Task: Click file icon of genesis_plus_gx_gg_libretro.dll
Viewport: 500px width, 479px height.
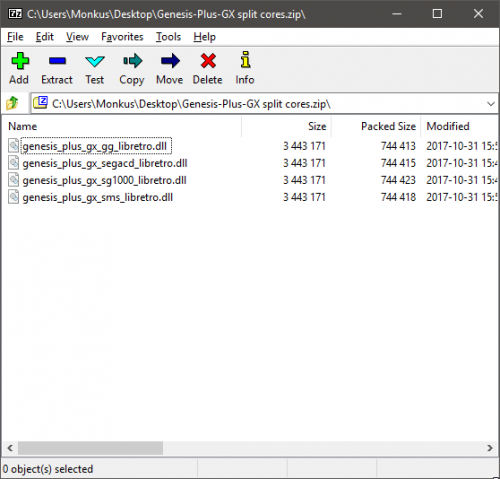Action: click(x=14, y=146)
